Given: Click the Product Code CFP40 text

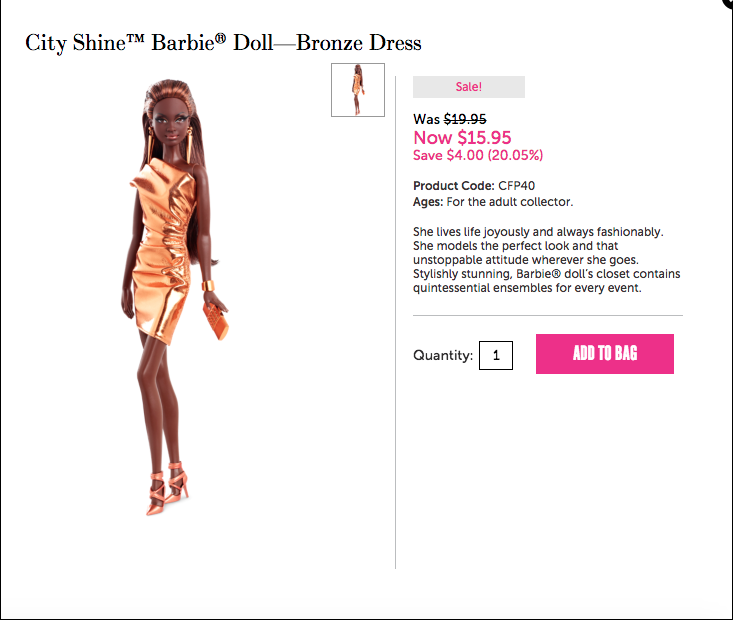Looking at the screenshot, I should pos(474,186).
